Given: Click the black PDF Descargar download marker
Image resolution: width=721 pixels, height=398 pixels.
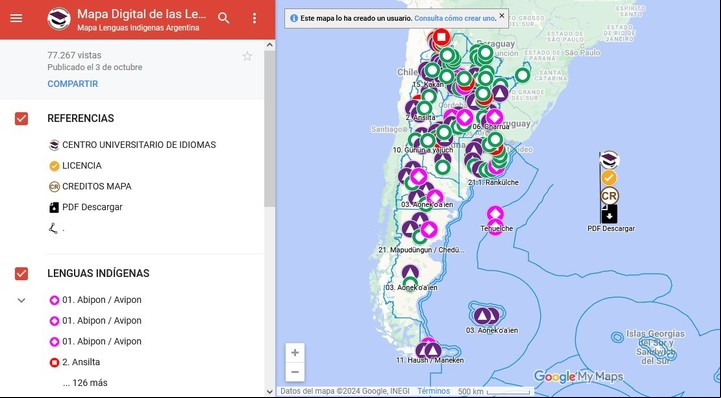Looking at the screenshot, I should pos(609,215).
